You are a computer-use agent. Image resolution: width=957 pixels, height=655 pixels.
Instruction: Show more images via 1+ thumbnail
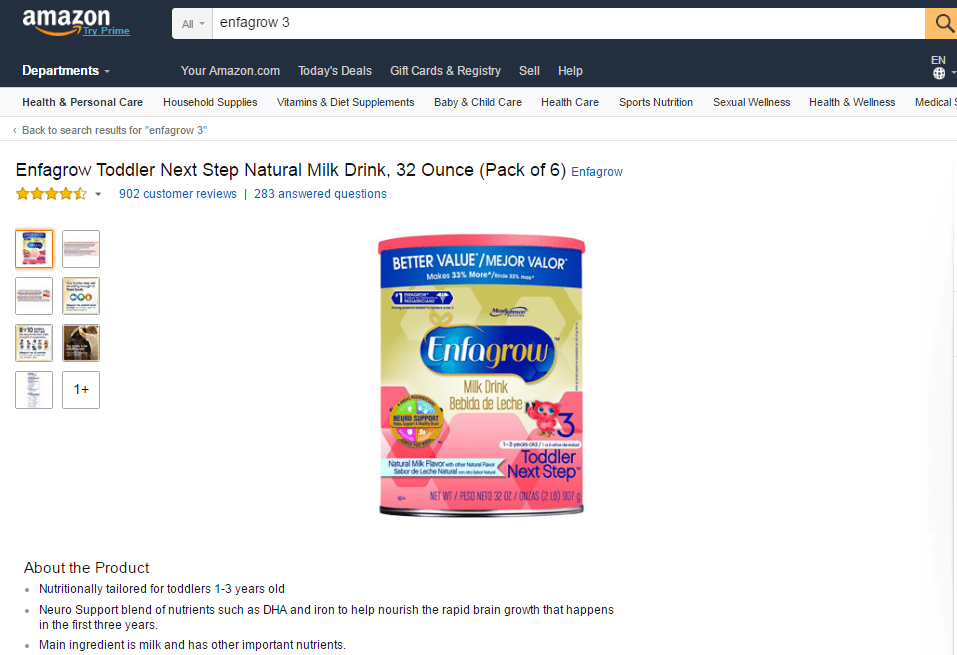click(x=81, y=390)
